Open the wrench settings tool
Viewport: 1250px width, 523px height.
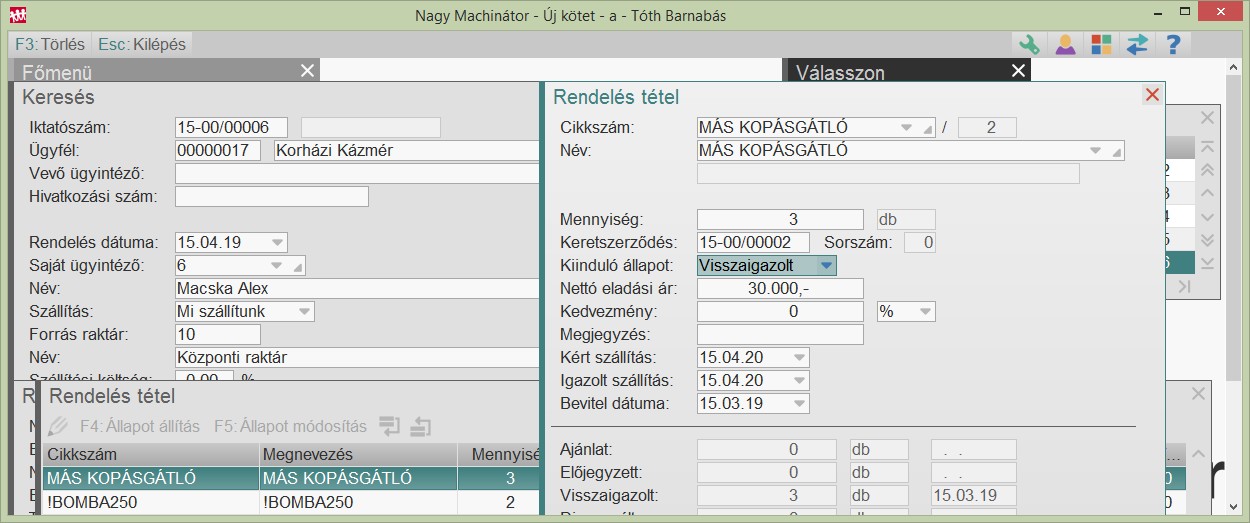[1029, 44]
